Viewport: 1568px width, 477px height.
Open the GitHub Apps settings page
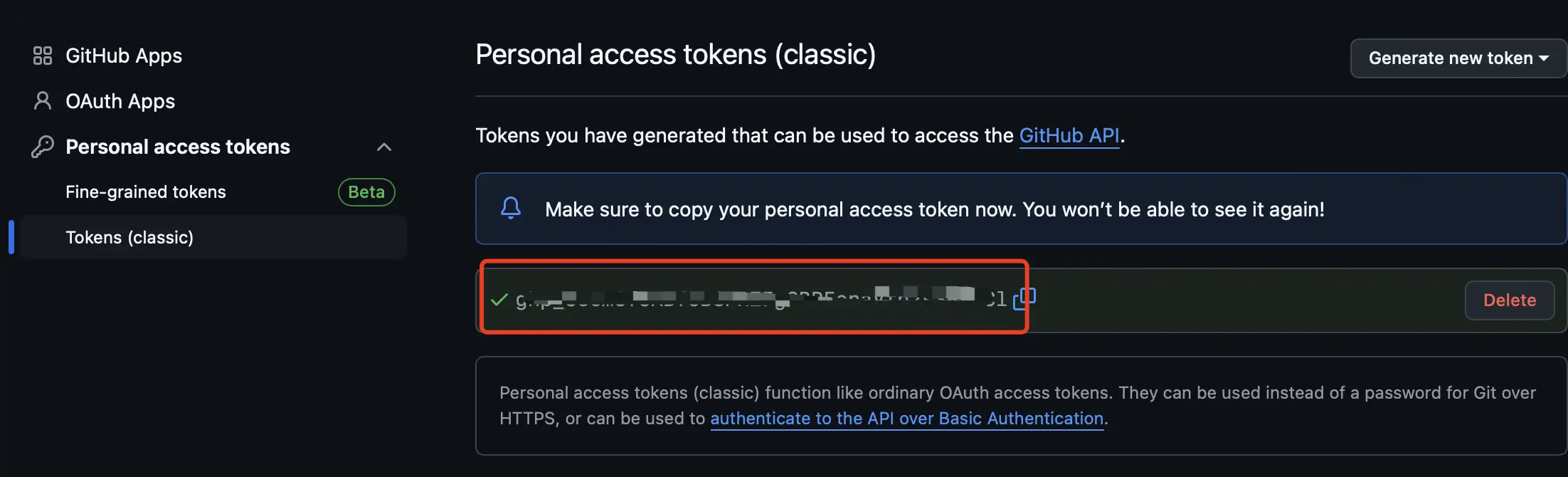point(124,56)
